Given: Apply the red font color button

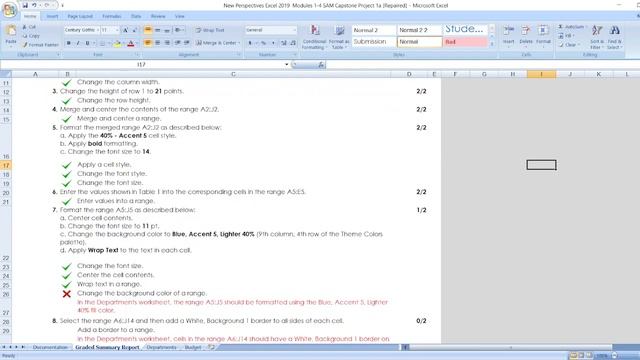Looking at the screenshot, I should point(131,43).
